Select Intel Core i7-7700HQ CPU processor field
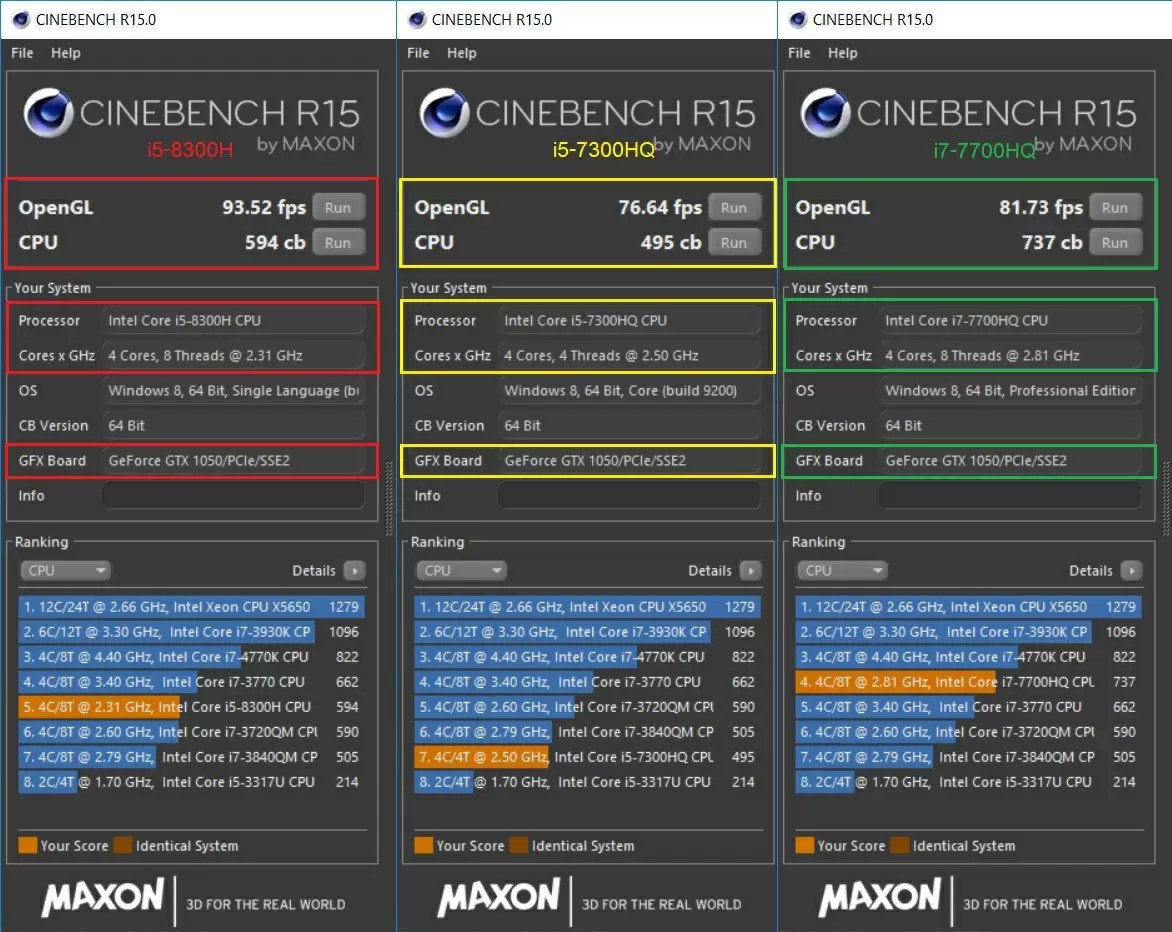Screen dimensions: 1172x932 click(x=1011, y=321)
